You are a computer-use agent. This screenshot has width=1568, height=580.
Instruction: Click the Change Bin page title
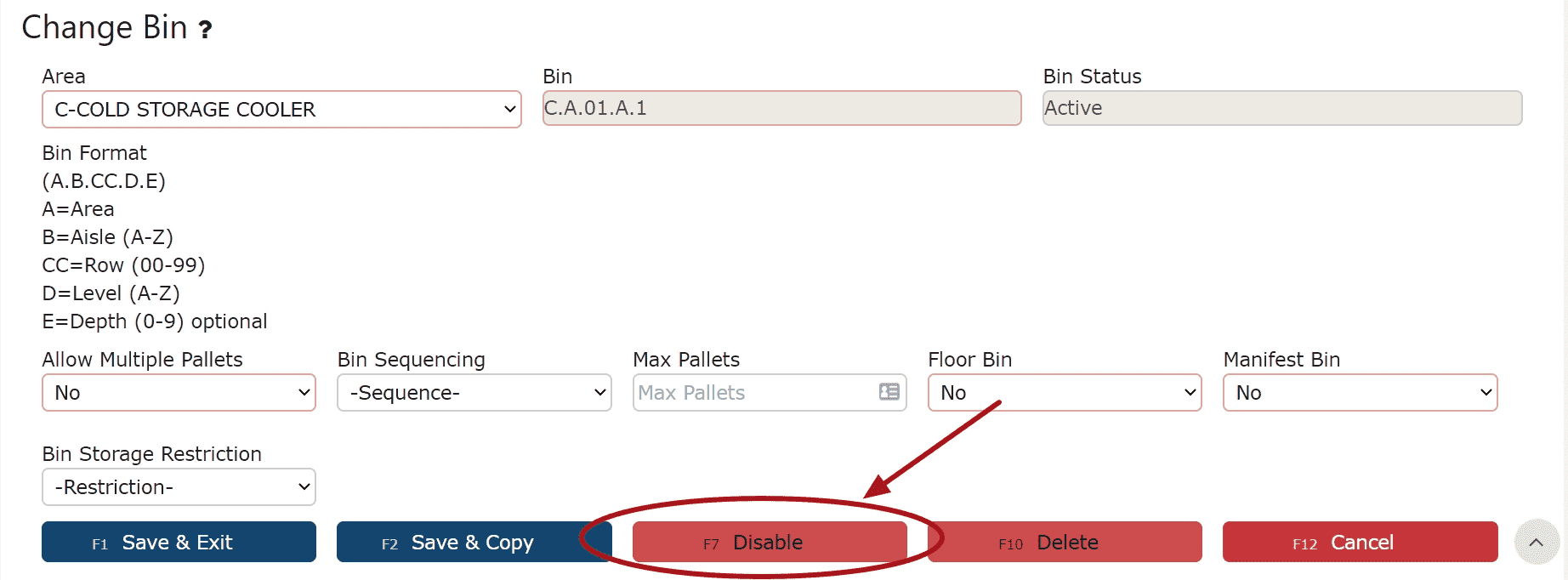point(105,28)
